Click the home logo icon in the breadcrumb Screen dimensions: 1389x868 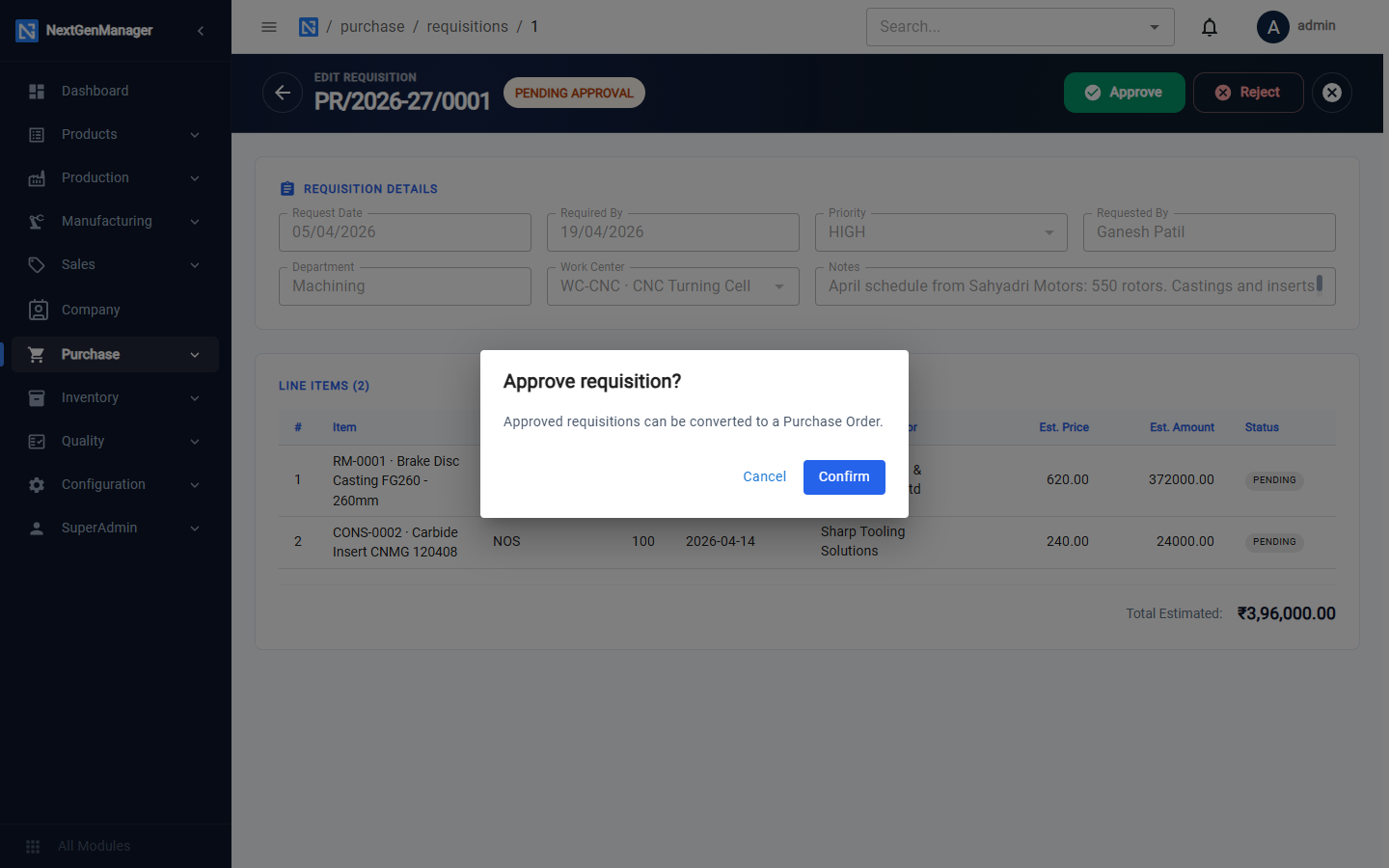(x=309, y=27)
